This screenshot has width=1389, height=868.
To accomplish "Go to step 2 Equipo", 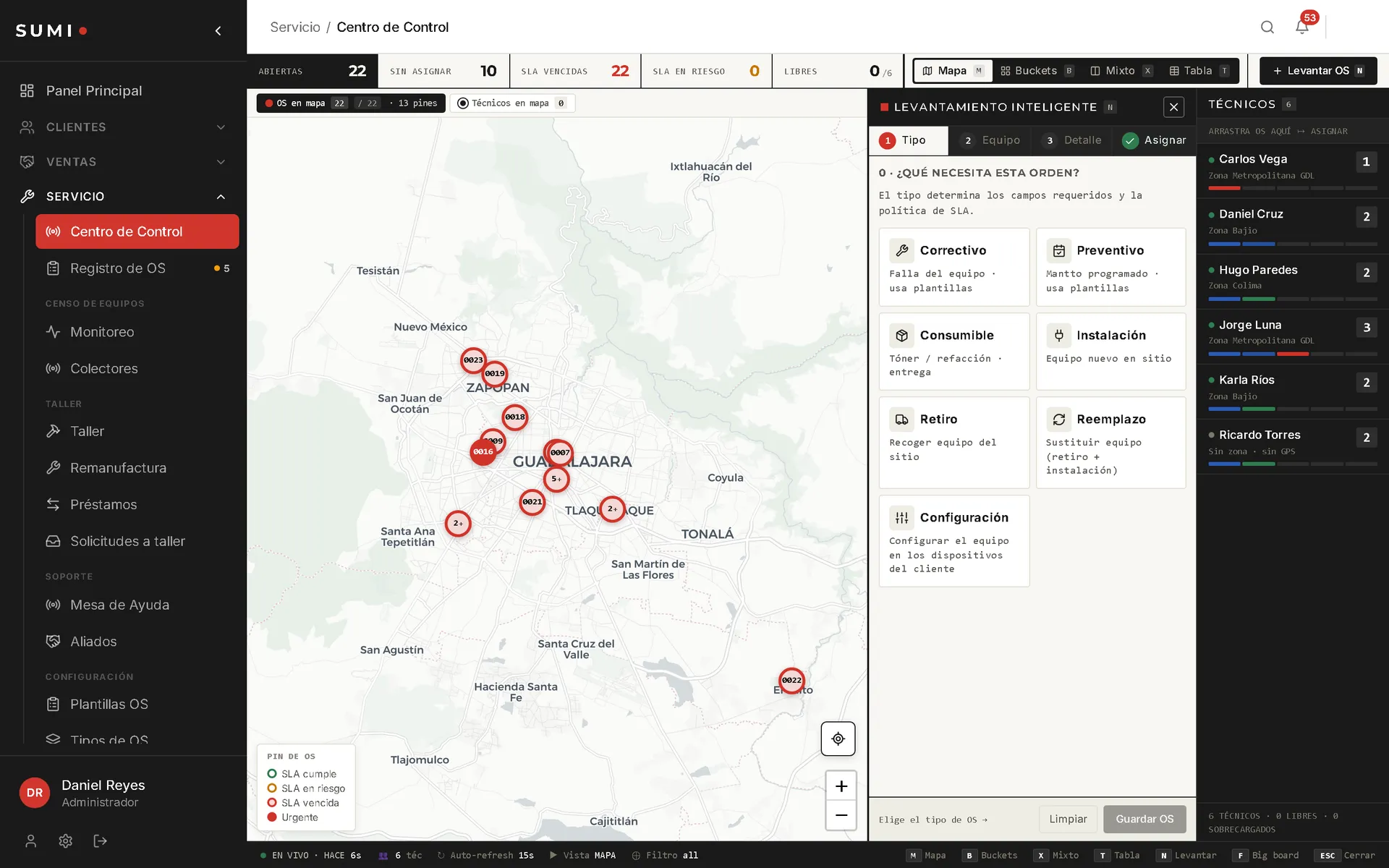I will [991, 140].
